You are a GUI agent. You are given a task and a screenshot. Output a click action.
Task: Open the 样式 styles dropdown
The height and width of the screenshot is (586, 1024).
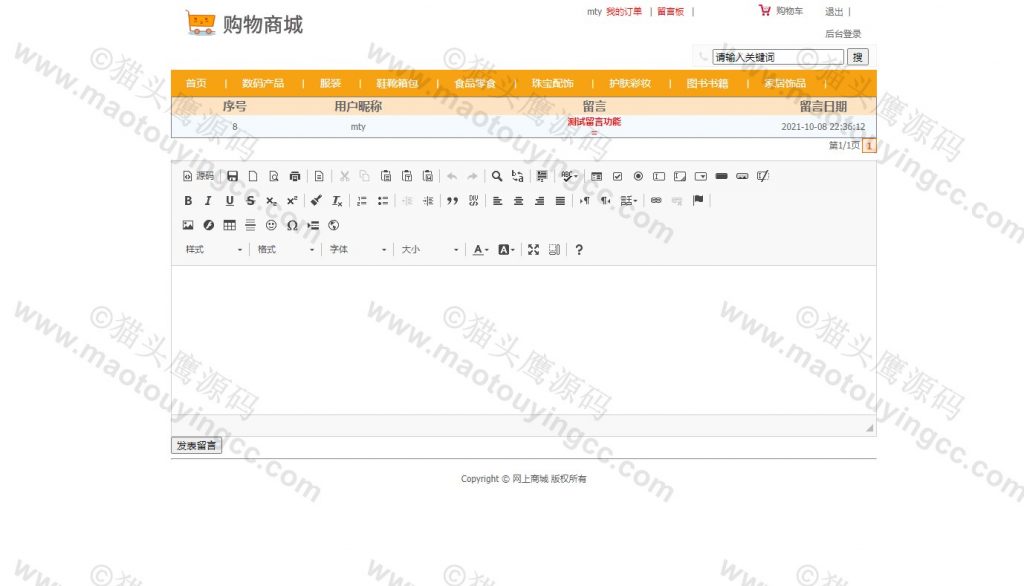(214, 250)
